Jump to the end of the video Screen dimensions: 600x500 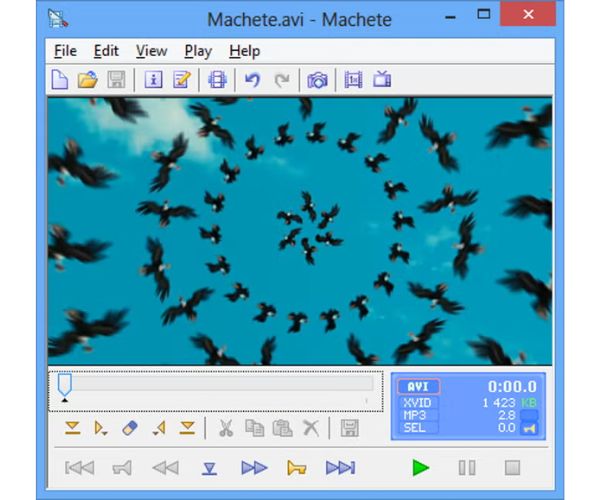[340, 467]
